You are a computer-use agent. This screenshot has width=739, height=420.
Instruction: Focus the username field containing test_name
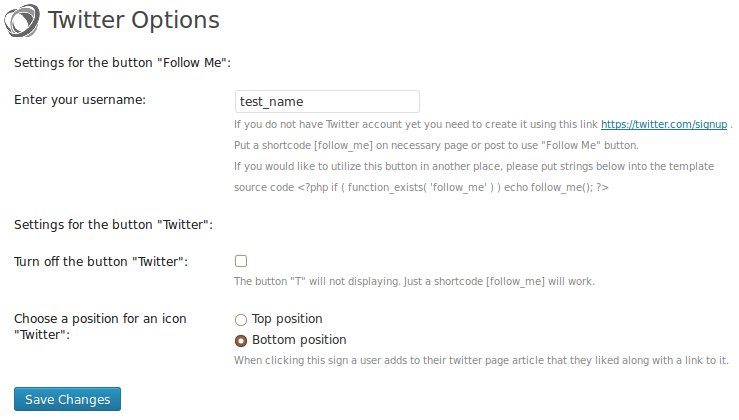(x=327, y=101)
